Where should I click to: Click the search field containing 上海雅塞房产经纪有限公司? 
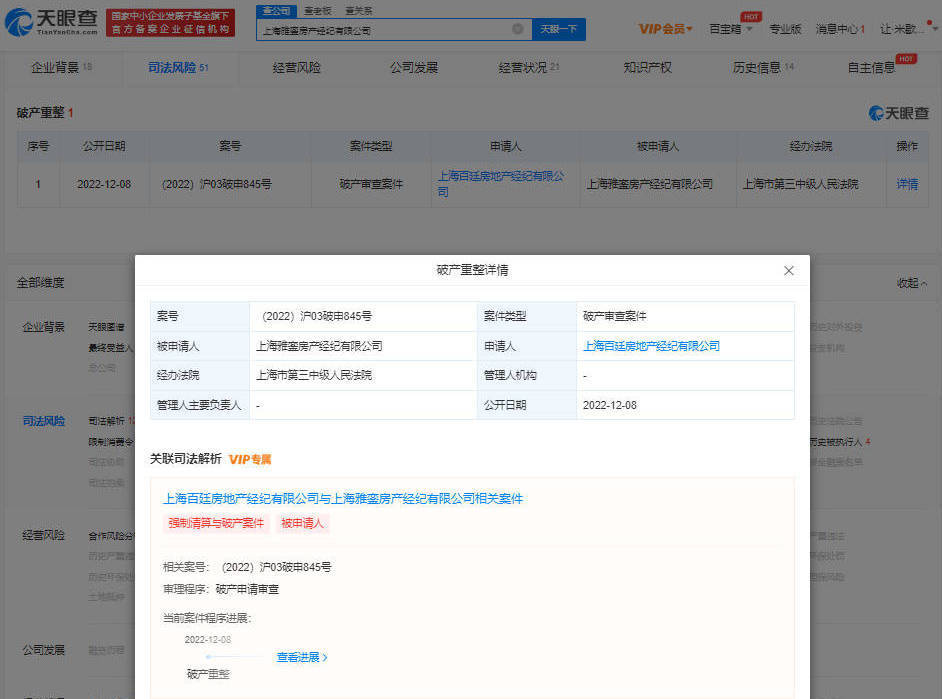[394, 29]
